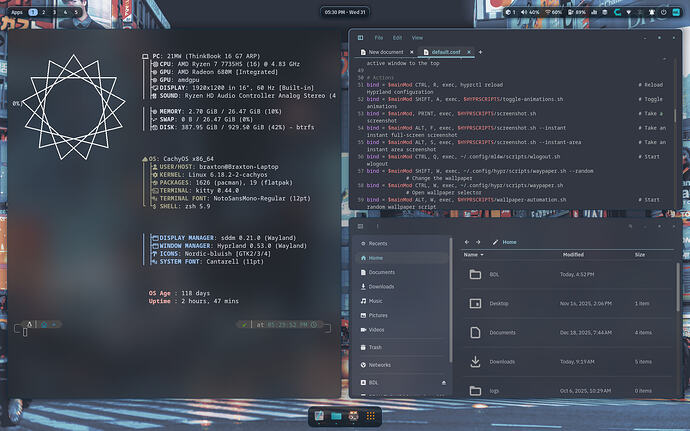Open Trash in file manager sidebar
This screenshot has width=690, height=431.
pyautogui.click(x=401, y=347)
